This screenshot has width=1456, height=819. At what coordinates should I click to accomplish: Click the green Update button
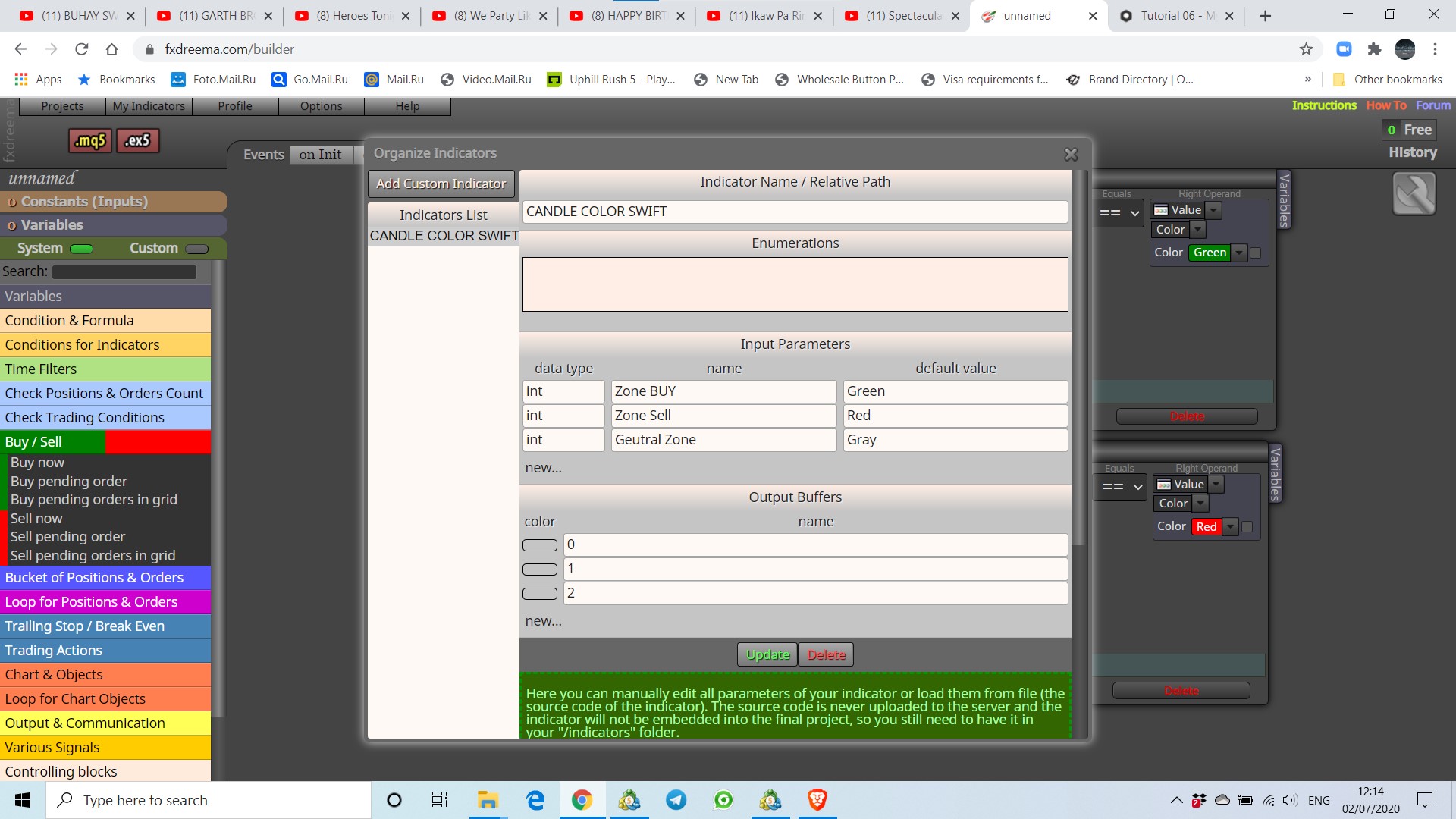coord(767,654)
